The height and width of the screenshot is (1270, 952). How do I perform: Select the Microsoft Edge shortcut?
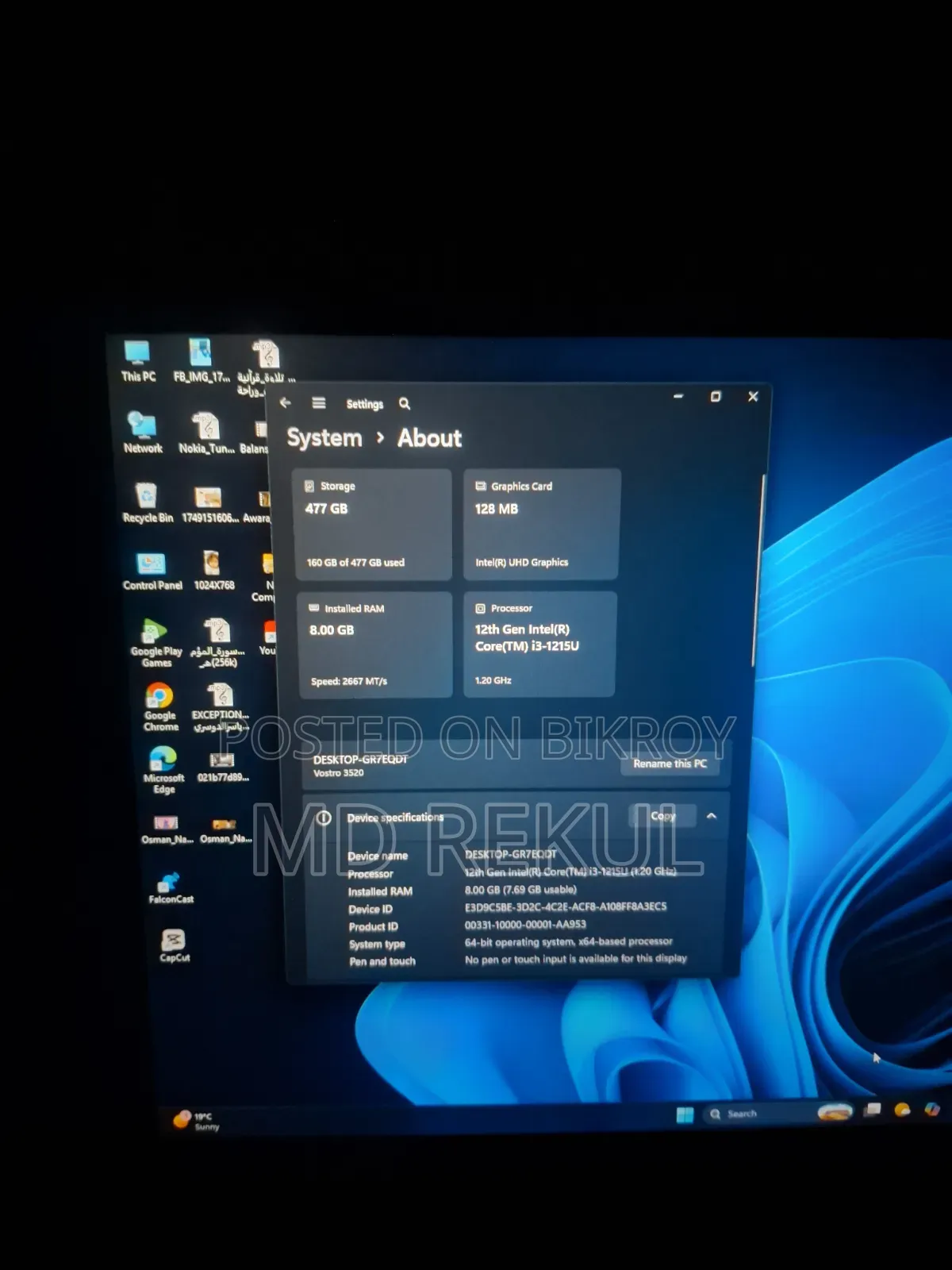coord(163,769)
